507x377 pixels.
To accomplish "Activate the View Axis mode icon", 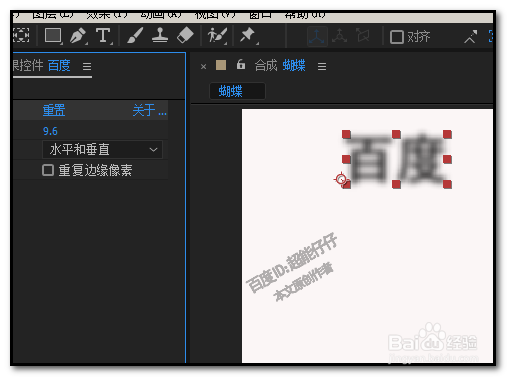I will click(363, 35).
